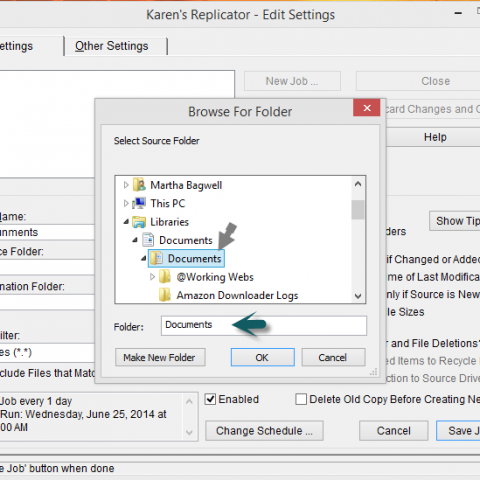Click the folder tree scrollbar thumb

click(x=358, y=210)
